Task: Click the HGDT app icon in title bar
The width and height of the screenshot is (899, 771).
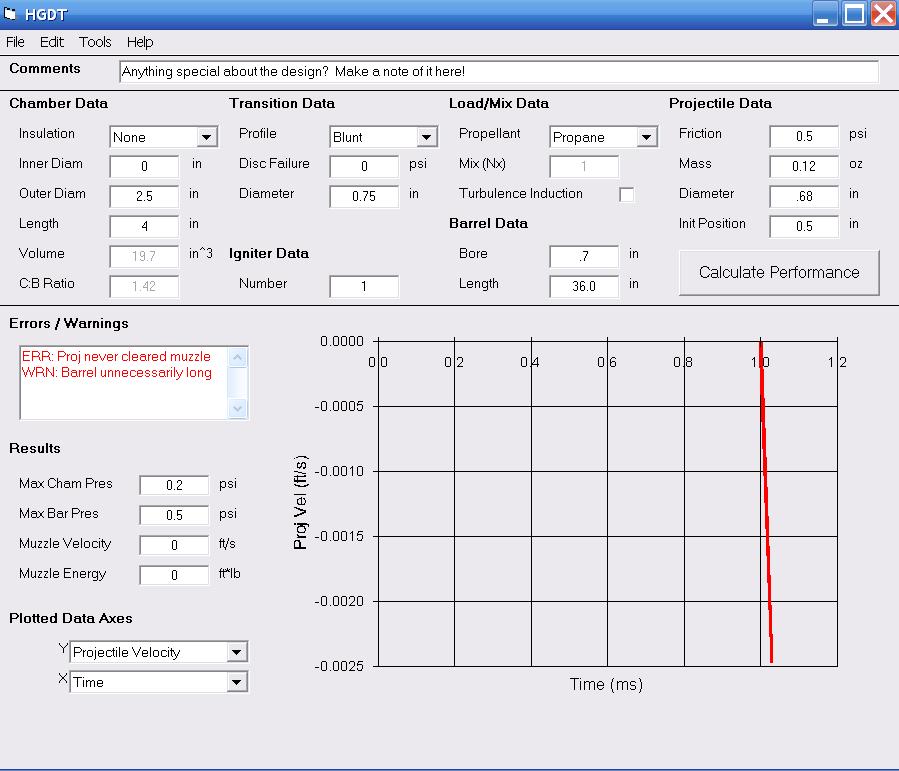Action: coord(11,13)
